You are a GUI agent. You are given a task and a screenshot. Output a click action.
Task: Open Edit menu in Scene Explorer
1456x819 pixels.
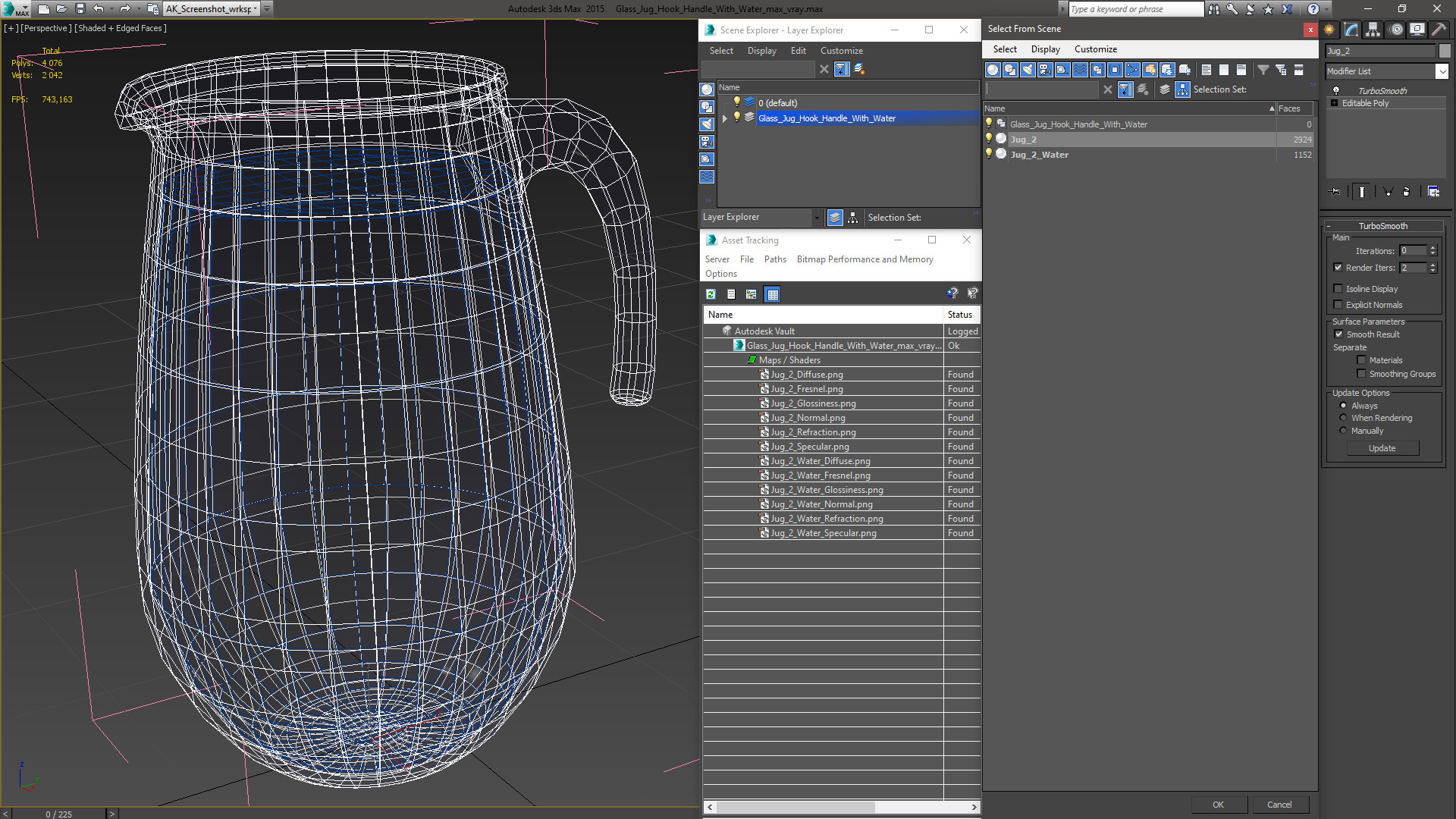tap(798, 51)
